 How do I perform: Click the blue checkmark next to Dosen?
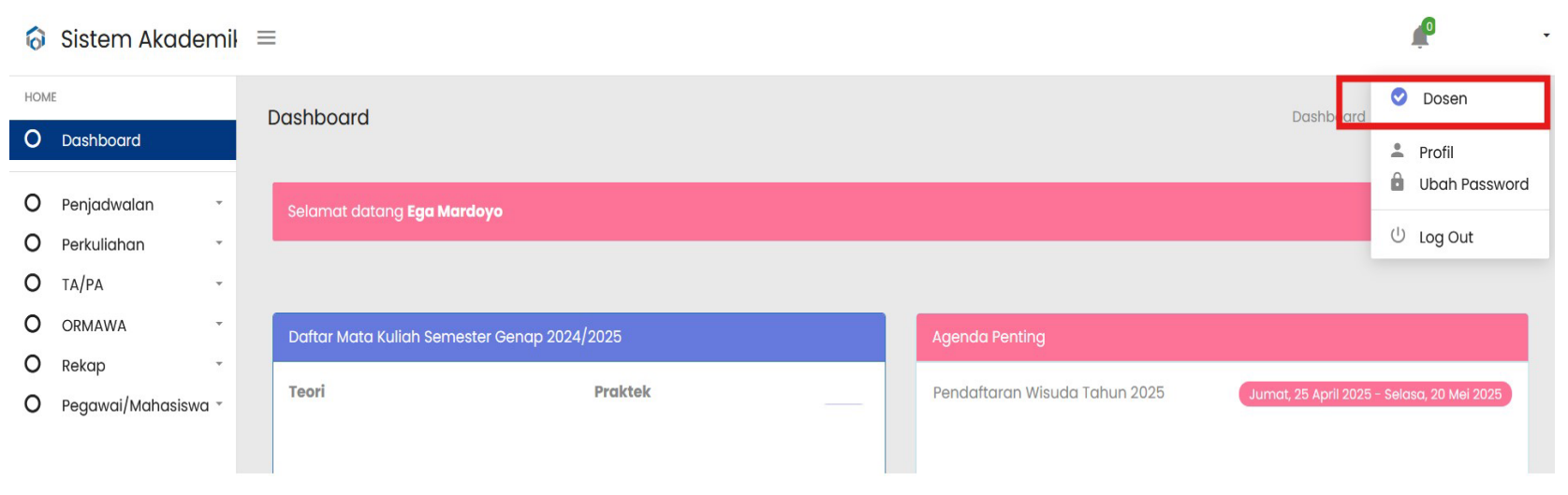click(1399, 97)
